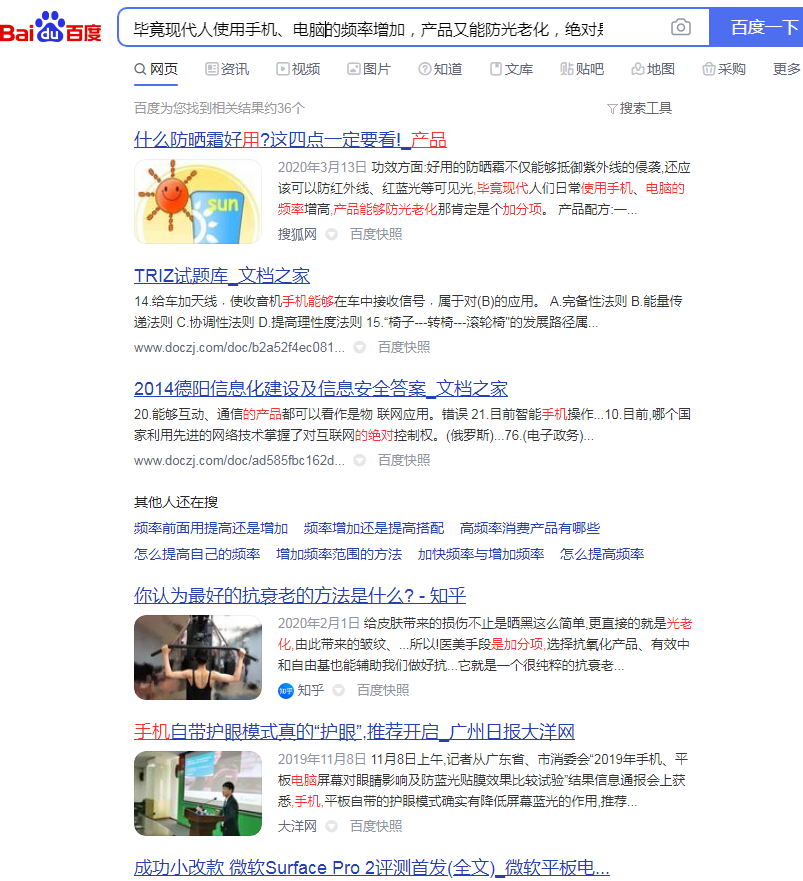Search related: 高频率消费产品有哪些
Viewport: 803px width, 881px height.
click(x=530, y=528)
